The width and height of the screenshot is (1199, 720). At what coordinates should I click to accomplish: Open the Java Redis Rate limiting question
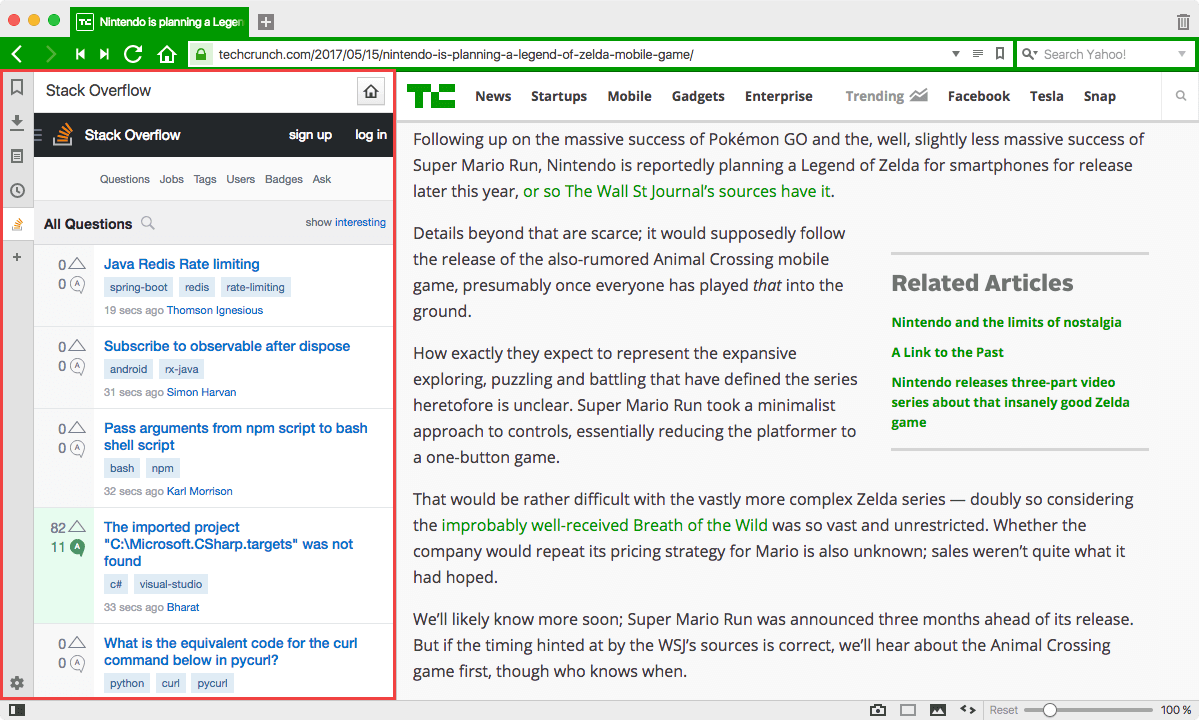pos(182,264)
